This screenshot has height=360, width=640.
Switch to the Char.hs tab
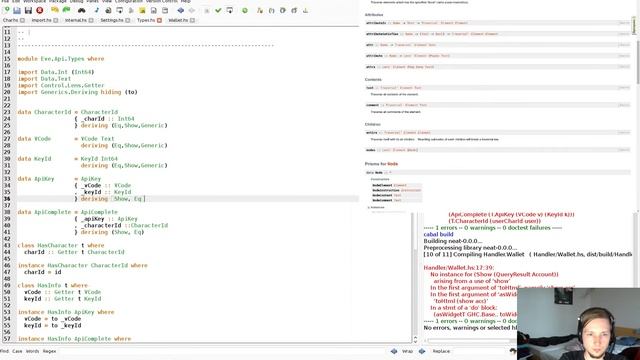coord(11,20)
